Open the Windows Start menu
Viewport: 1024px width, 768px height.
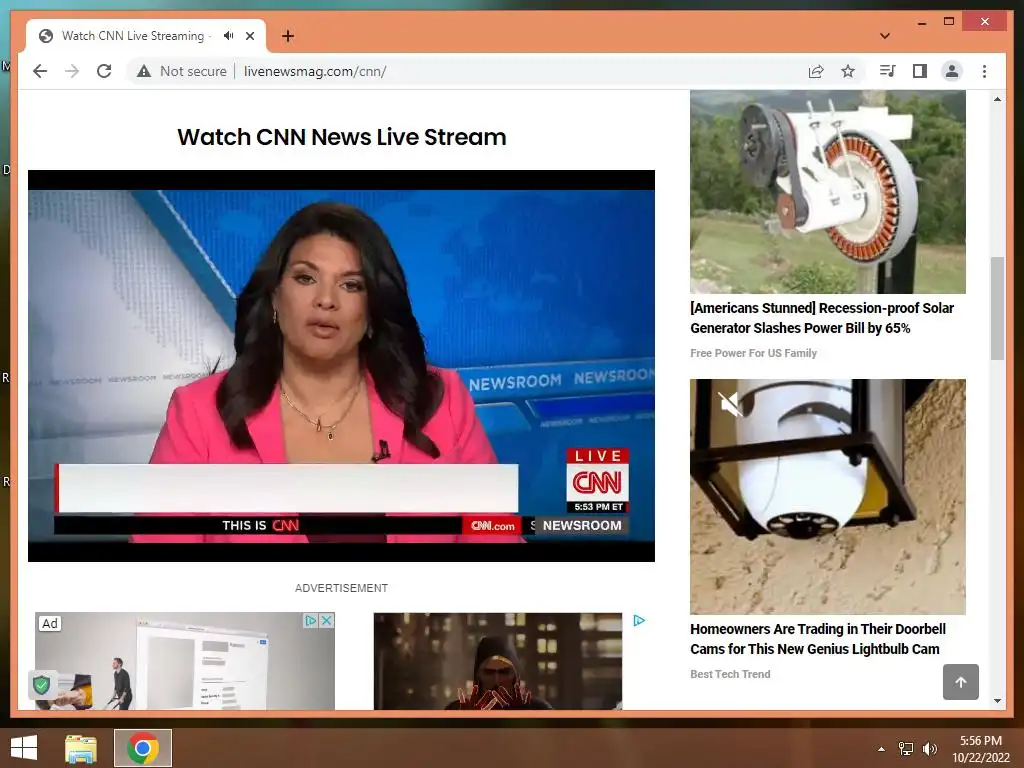(x=24, y=748)
